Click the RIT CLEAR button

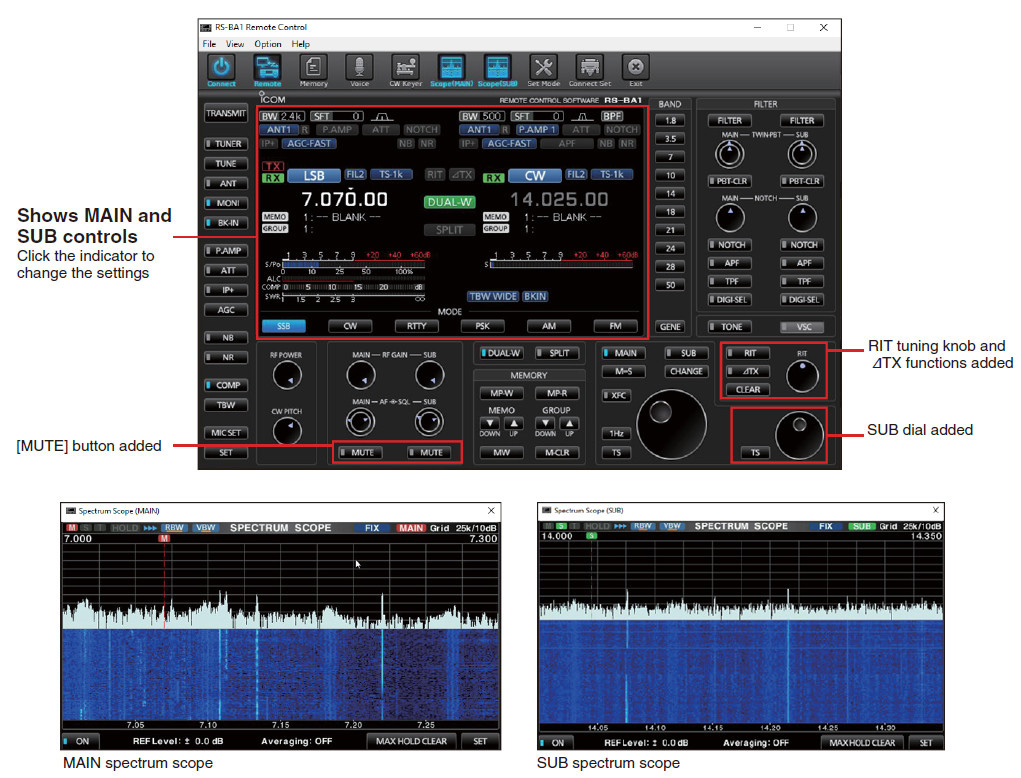748,389
